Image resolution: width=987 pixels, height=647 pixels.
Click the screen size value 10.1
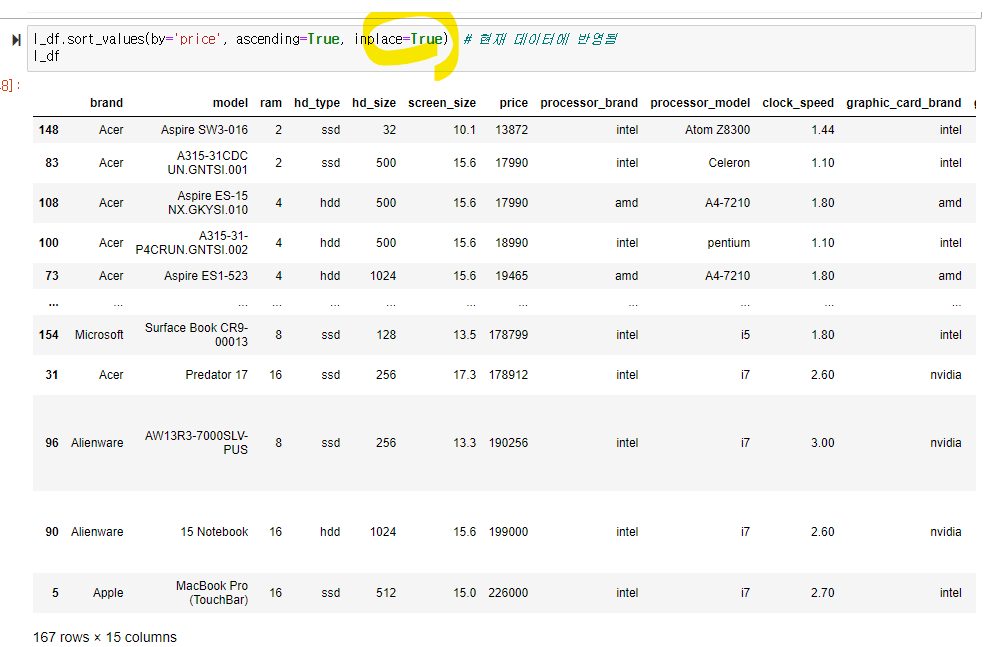[465, 130]
